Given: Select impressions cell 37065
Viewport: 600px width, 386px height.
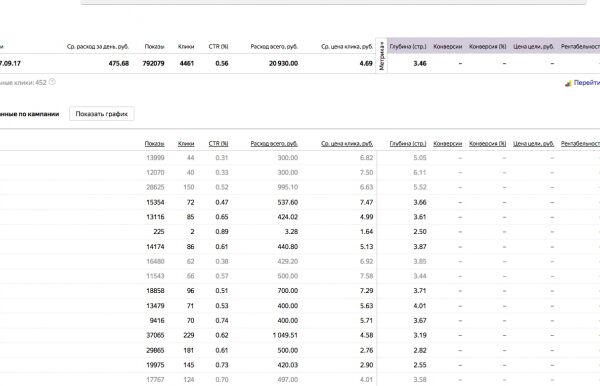Looking at the screenshot, I should (155, 335).
